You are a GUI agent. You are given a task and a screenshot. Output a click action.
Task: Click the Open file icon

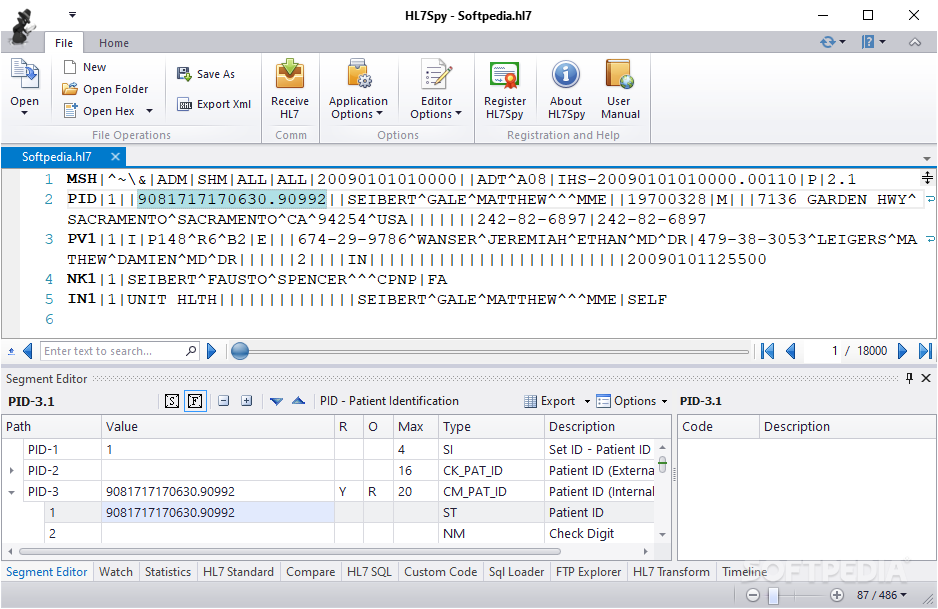point(25,75)
